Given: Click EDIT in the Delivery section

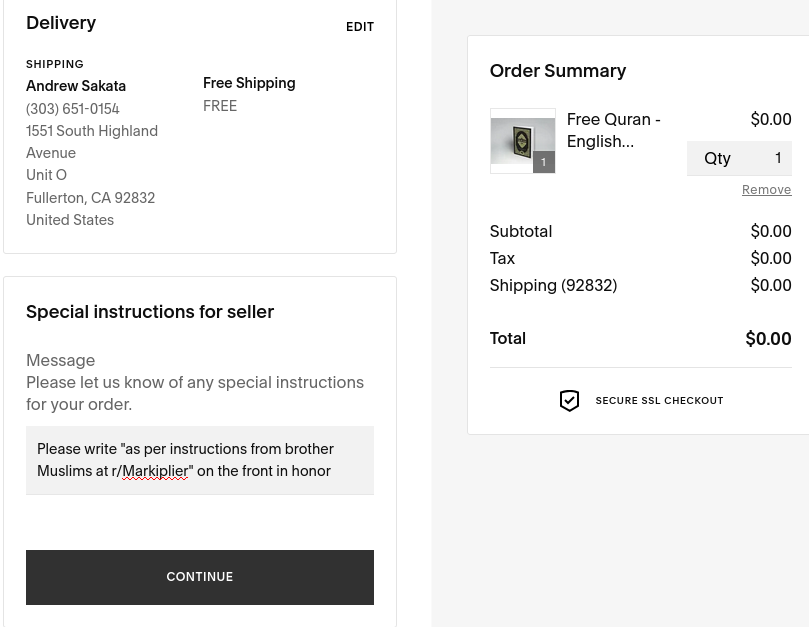Looking at the screenshot, I should 360,27.
